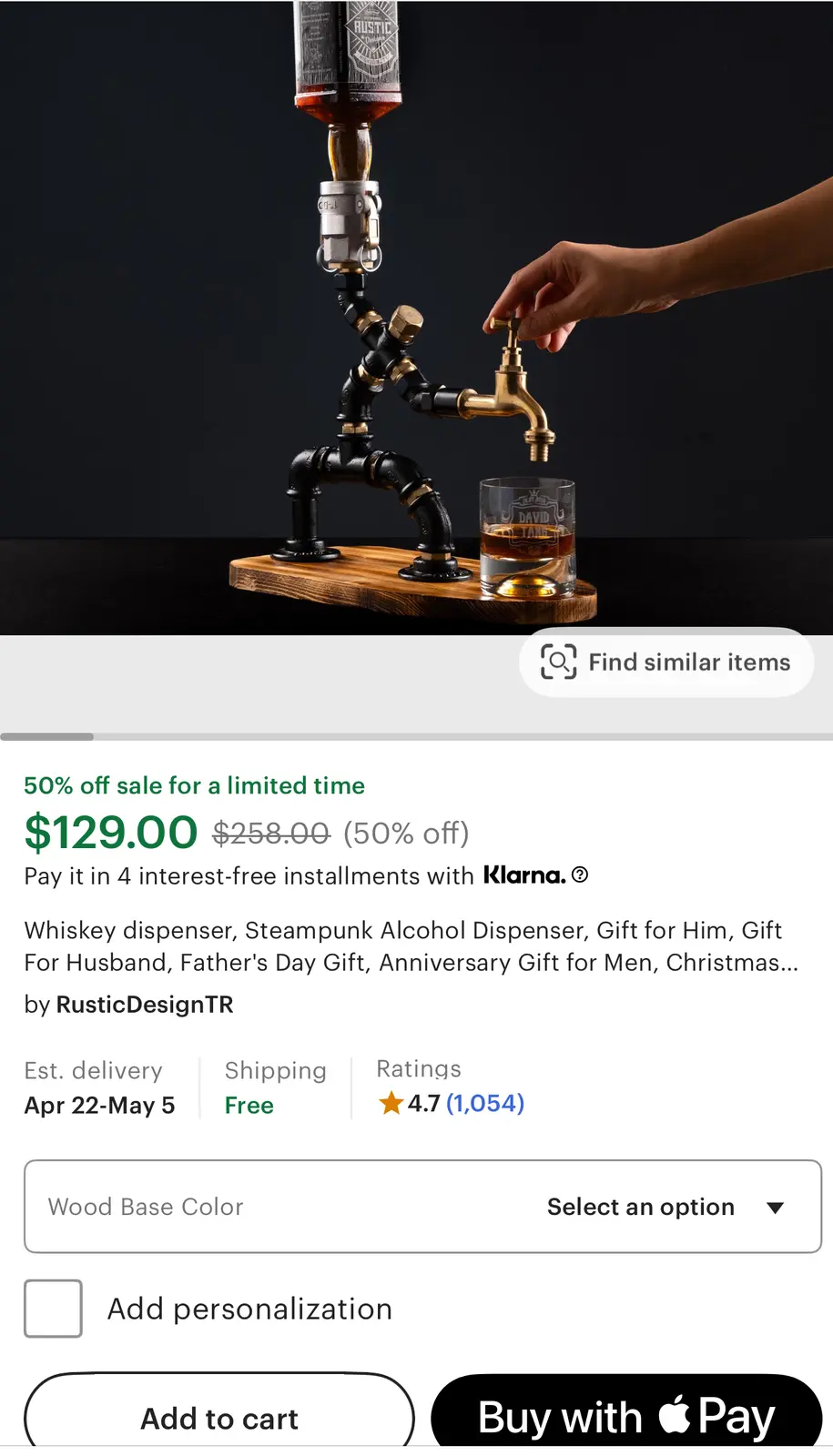The height and width of the screenshot is (1456, 833).
Task: Open the Klarna info question mark icon
Action: pos(580,875)
